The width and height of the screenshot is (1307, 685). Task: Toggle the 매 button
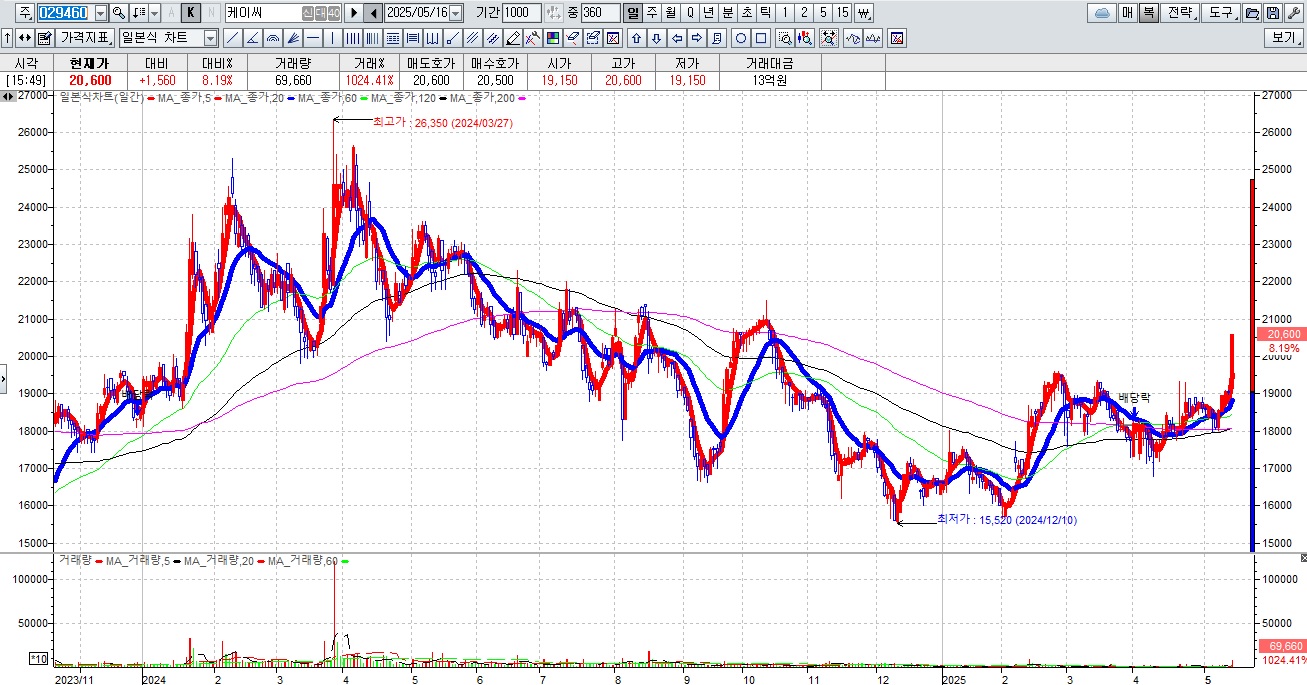click(x=1128, y=13)
